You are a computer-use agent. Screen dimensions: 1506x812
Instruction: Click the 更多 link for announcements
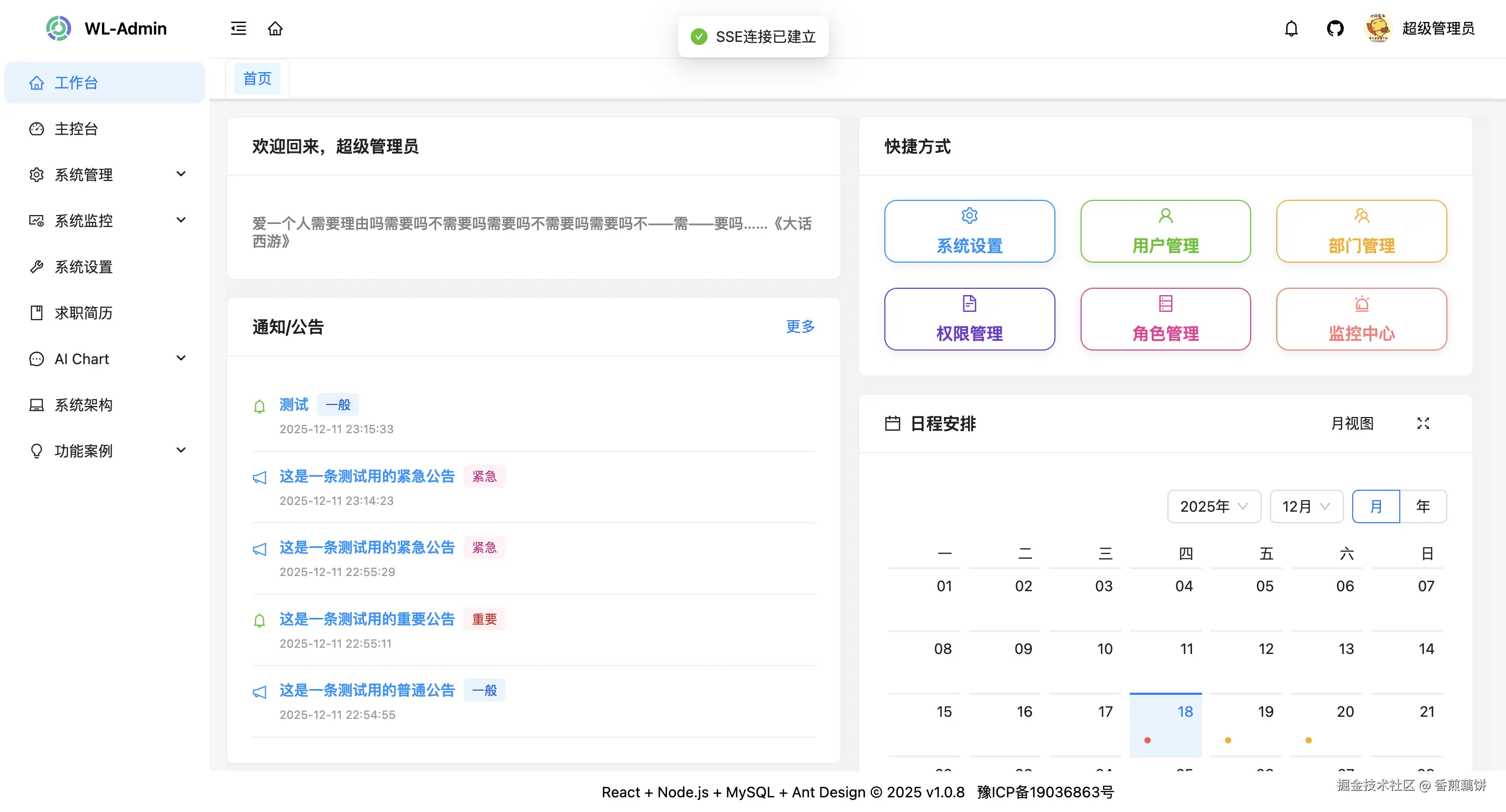(x=800, y=326)
